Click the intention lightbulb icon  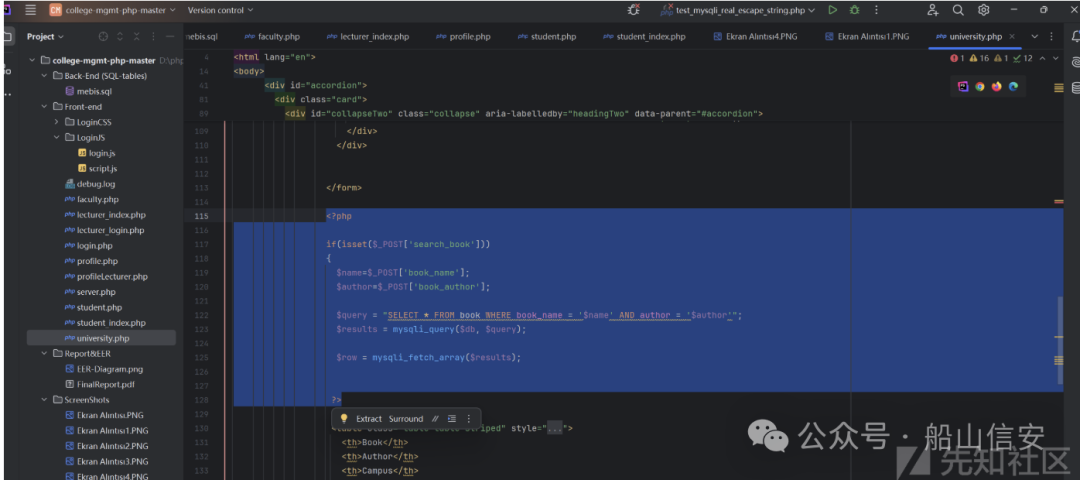pyautogui.click(x=344, y=419)
